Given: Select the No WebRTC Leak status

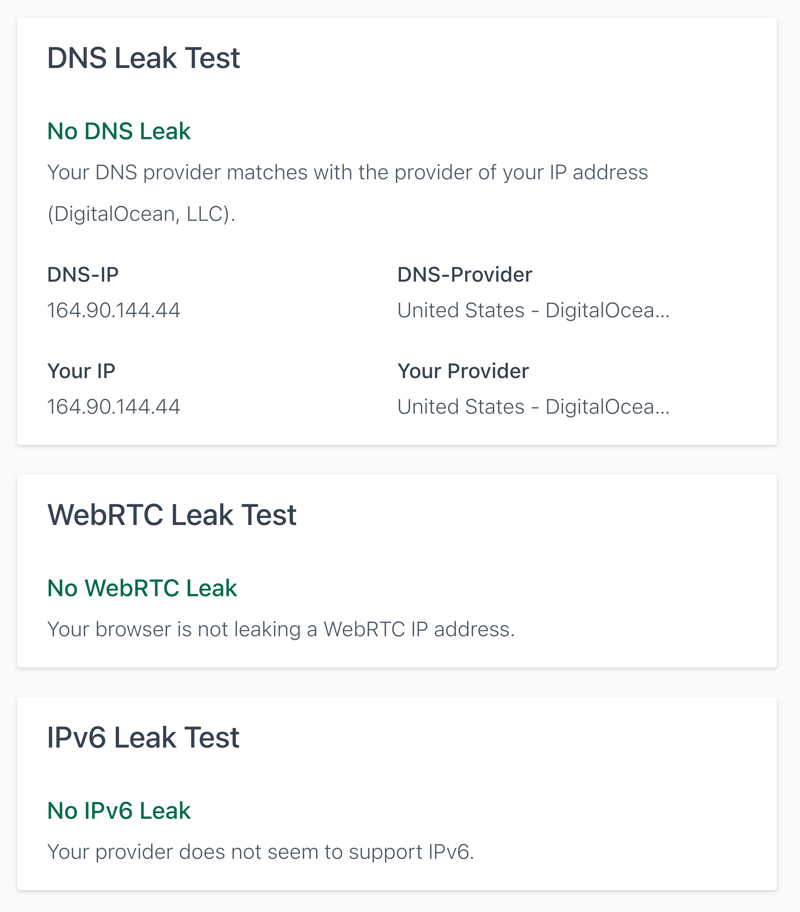Looking at the screenshot, I should pyautogui.click(x=142, y=588).
